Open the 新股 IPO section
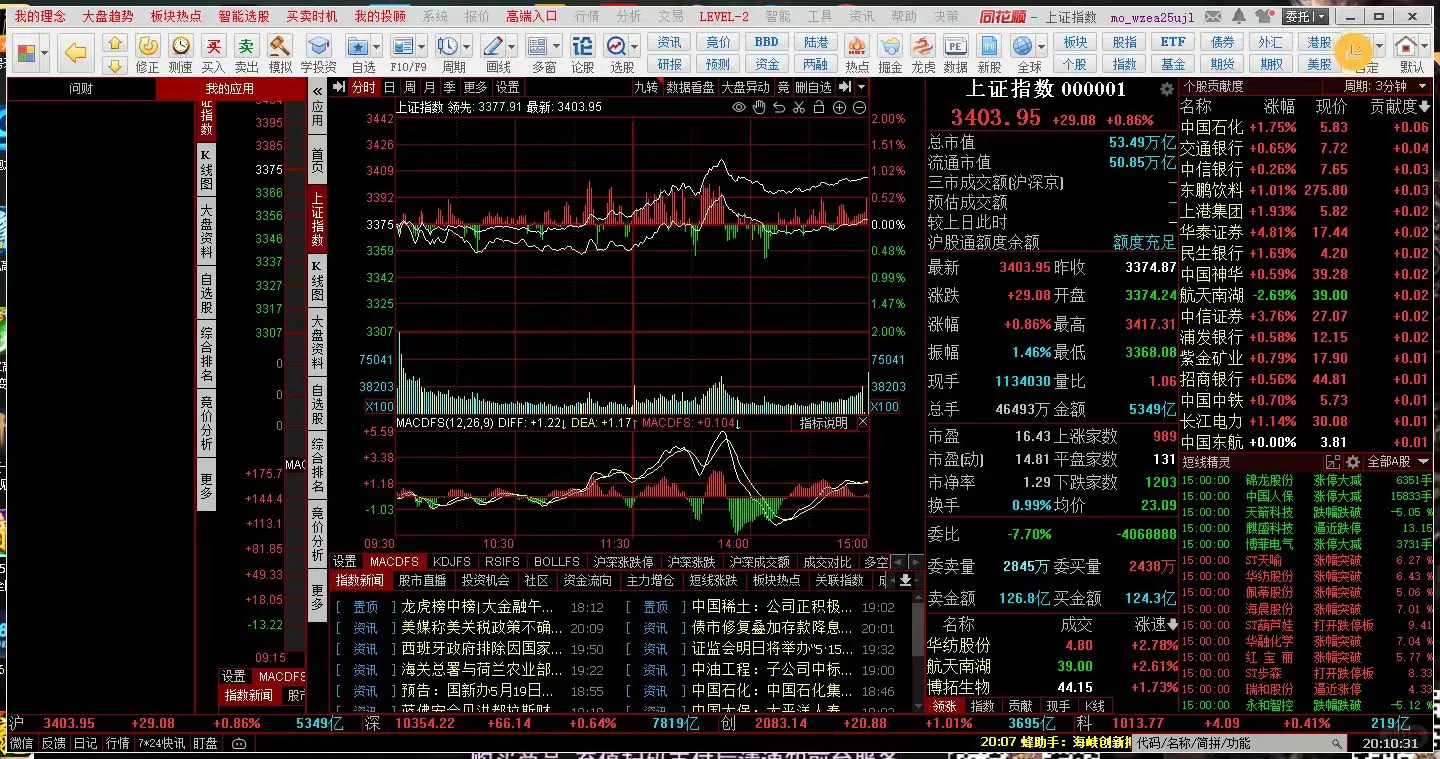This screenshot has width=1440, height=759. 988,48
